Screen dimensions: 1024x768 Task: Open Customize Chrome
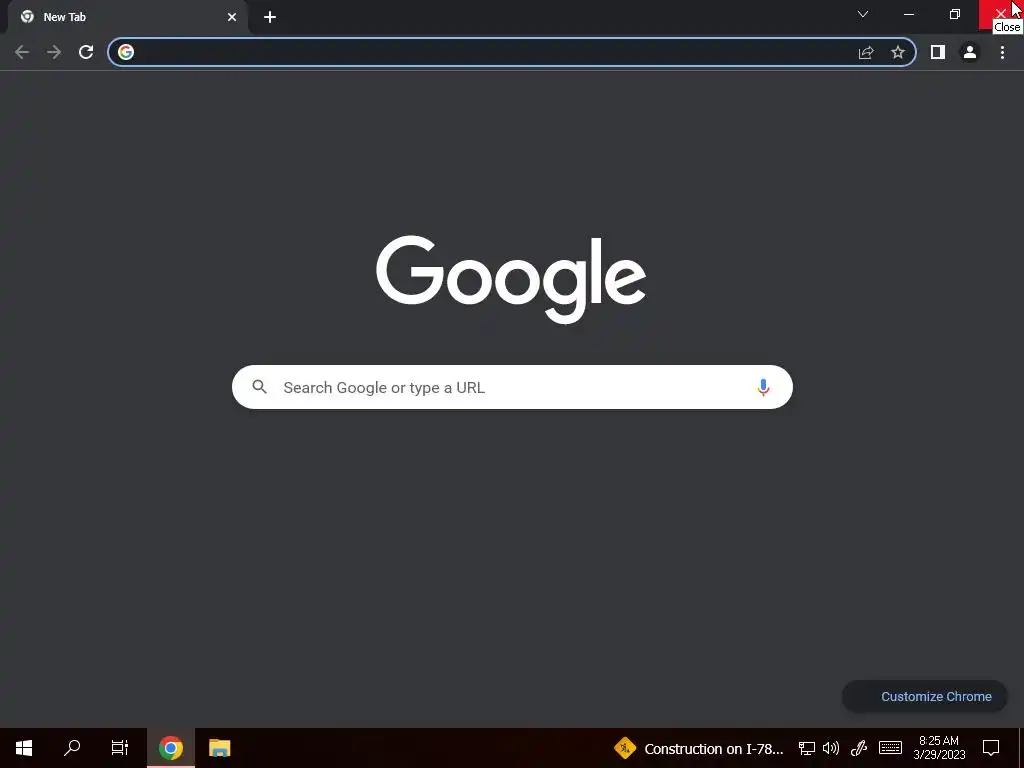(x=925, y=696)
